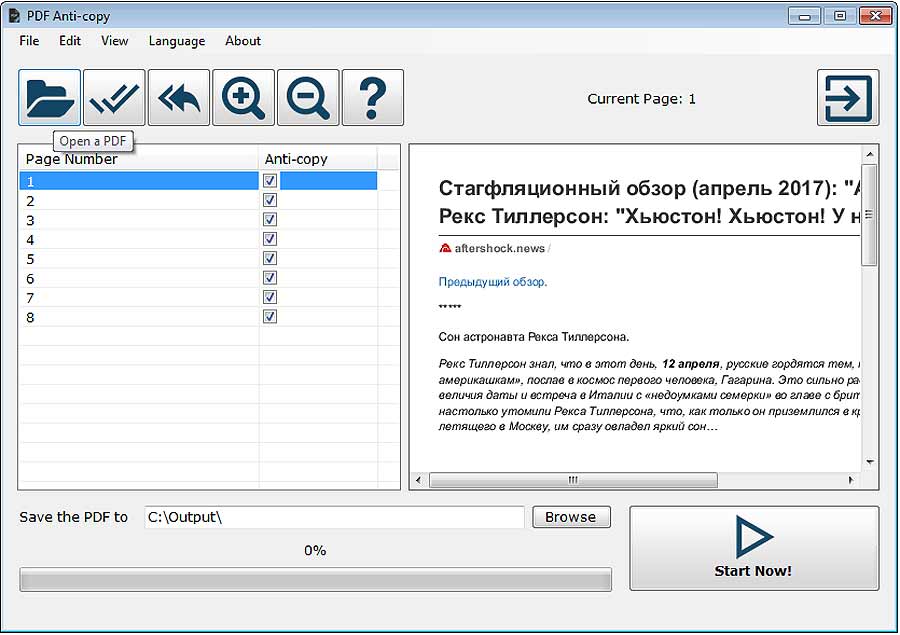Click the preview scroll right arrow
This screenshot has width=900, height=635.
click(x=851, y=480)
